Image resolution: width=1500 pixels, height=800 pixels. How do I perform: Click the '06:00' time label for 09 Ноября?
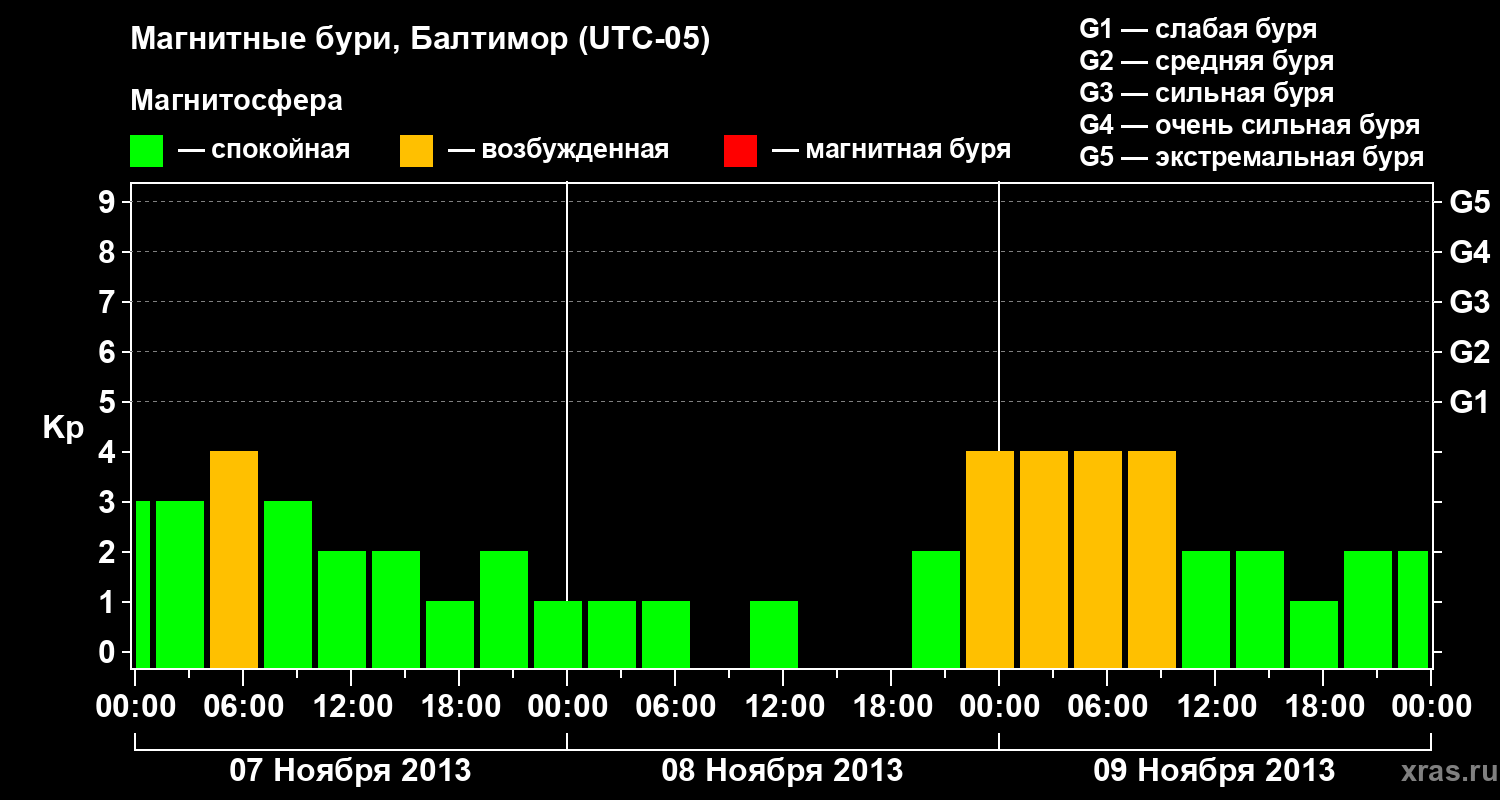coord(1106,707)
